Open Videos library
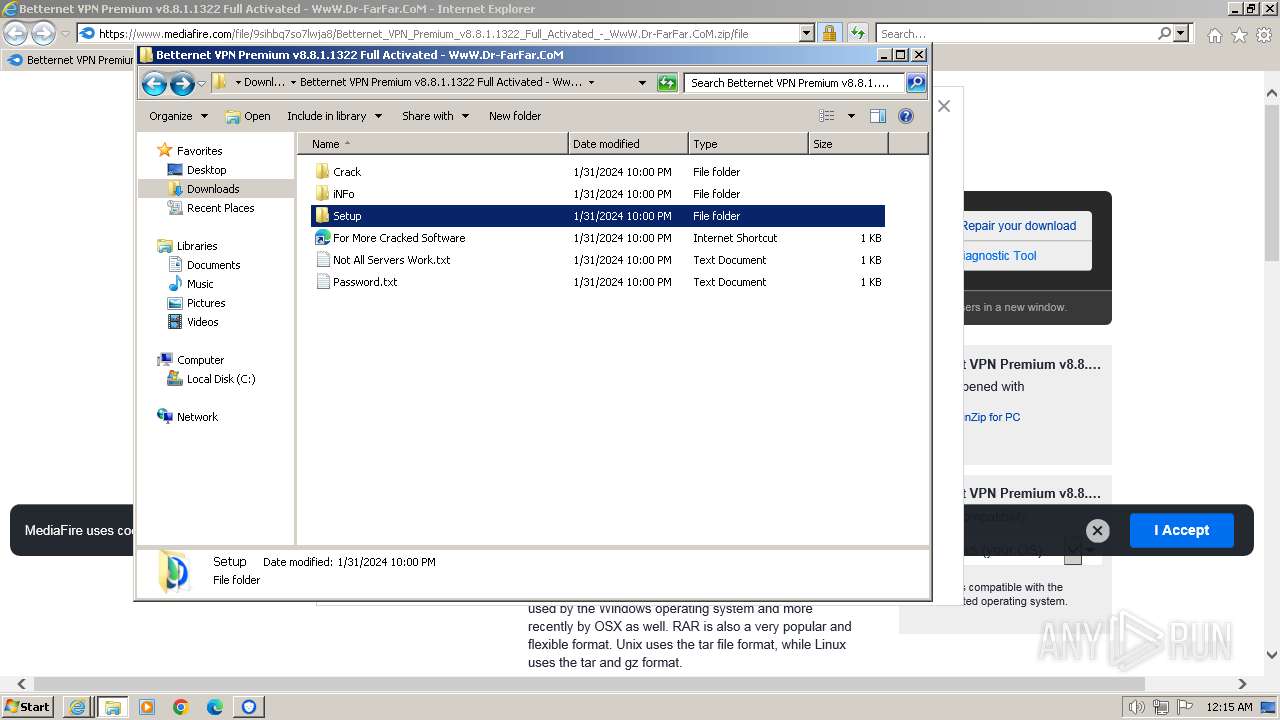Screen dimensions: 1280x720 point(202,322)
